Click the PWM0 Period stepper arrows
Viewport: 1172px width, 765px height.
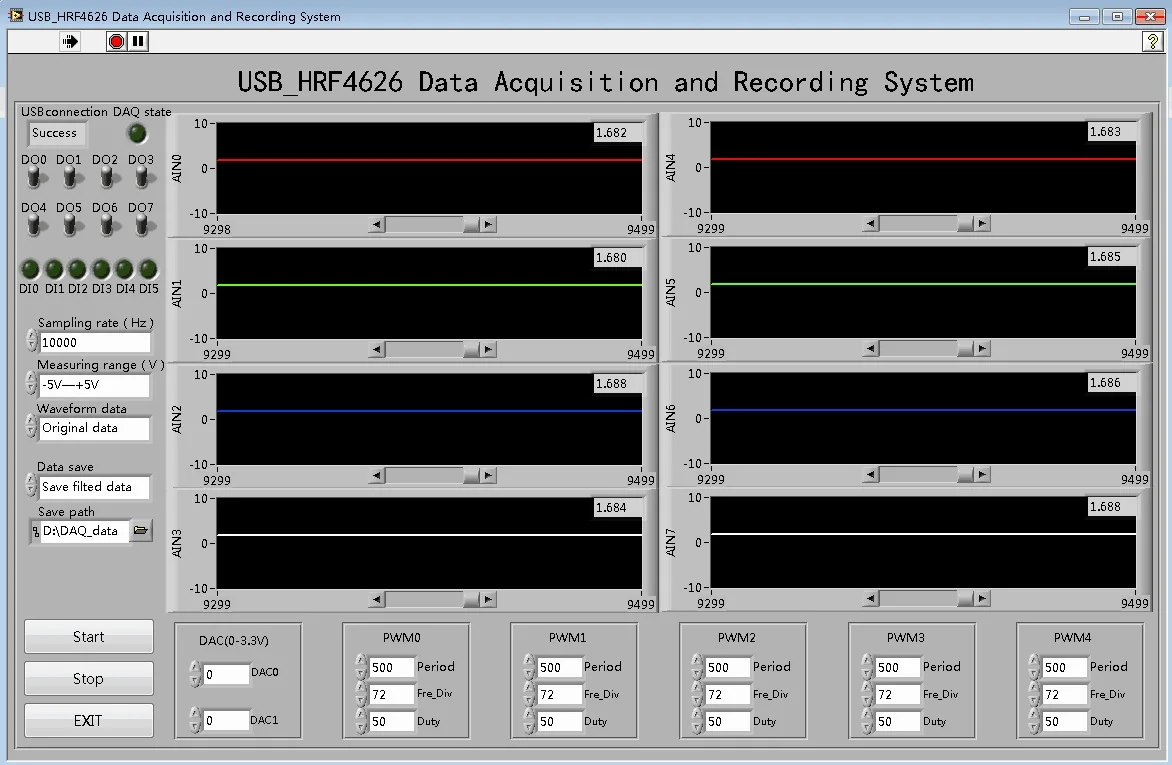tap(361, 666)
